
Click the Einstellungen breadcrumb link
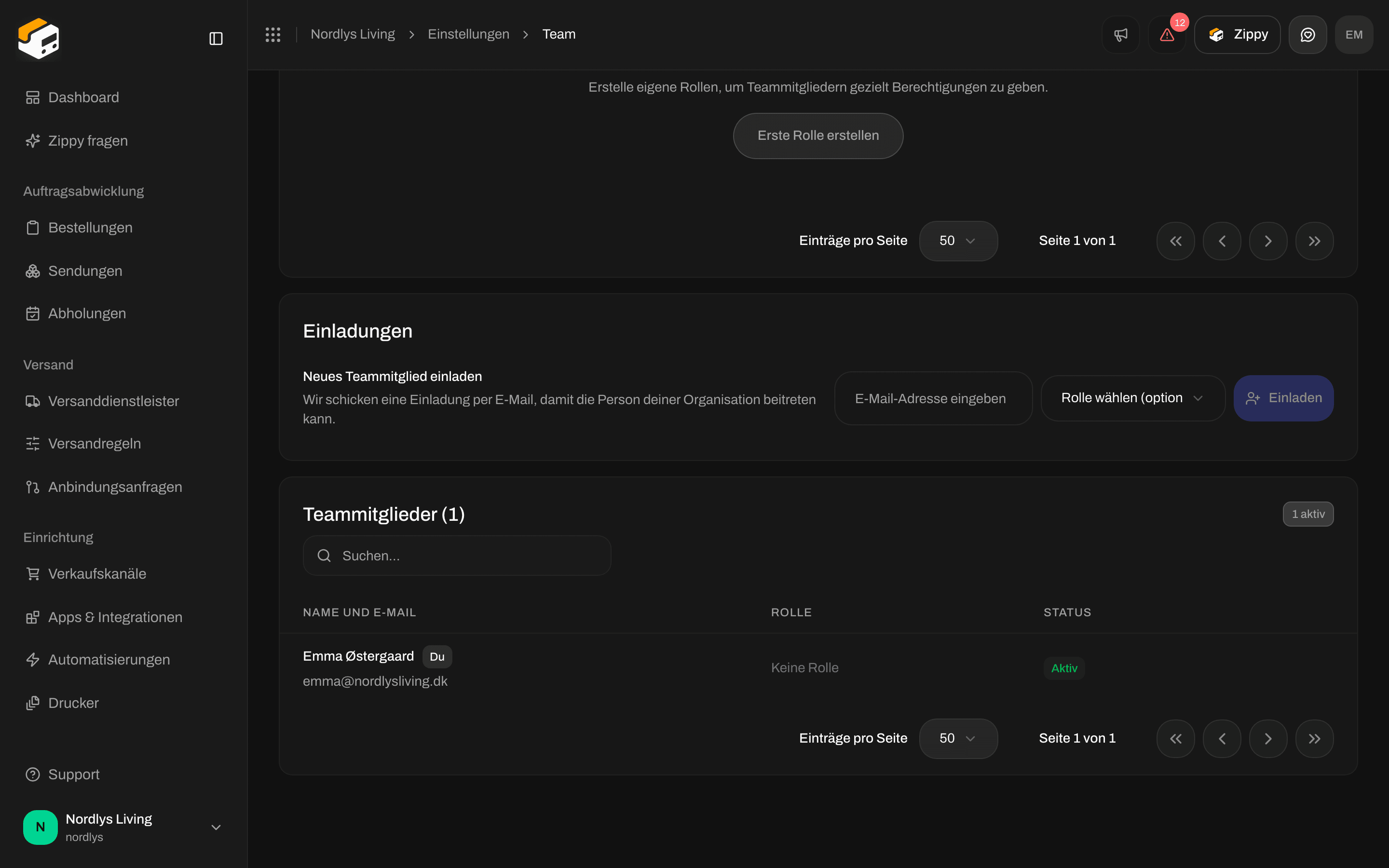(x=468, y=34)
